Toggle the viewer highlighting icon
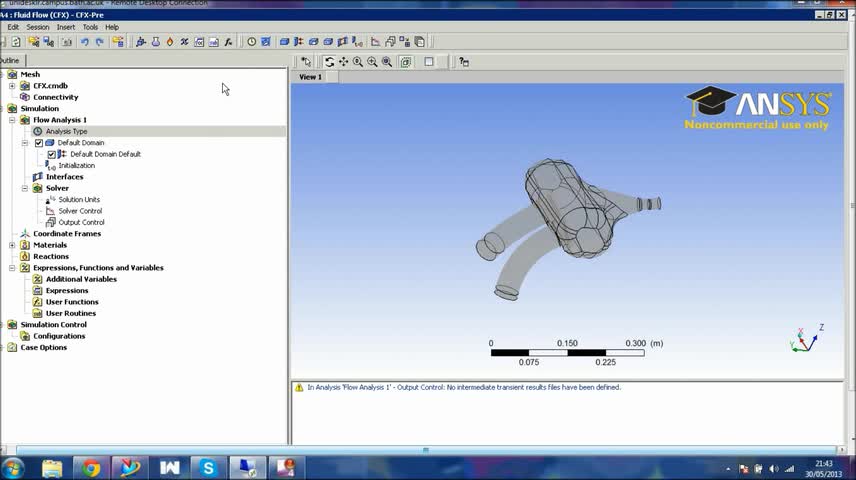 pyautogui.click(x=406, y=62)
